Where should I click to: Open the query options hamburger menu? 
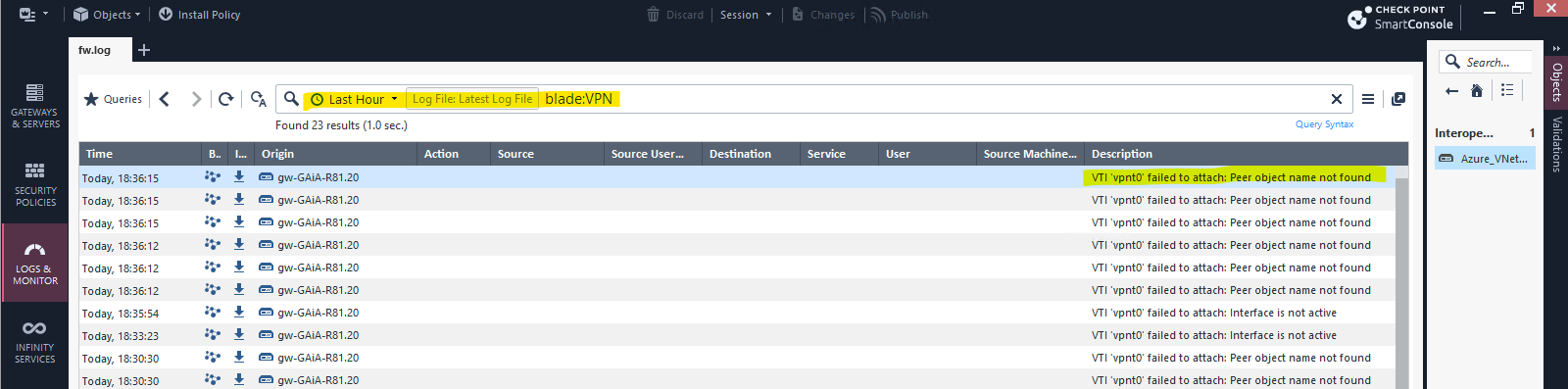coord(1368,99)
